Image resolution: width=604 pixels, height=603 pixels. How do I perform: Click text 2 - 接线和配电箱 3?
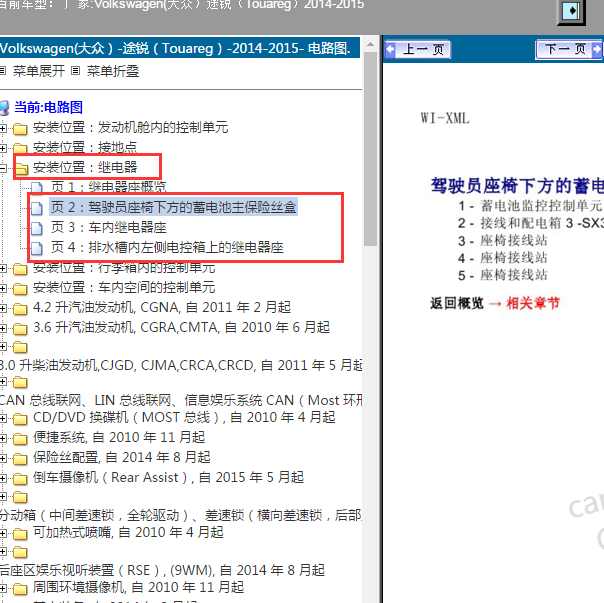[x=531, y=223]
